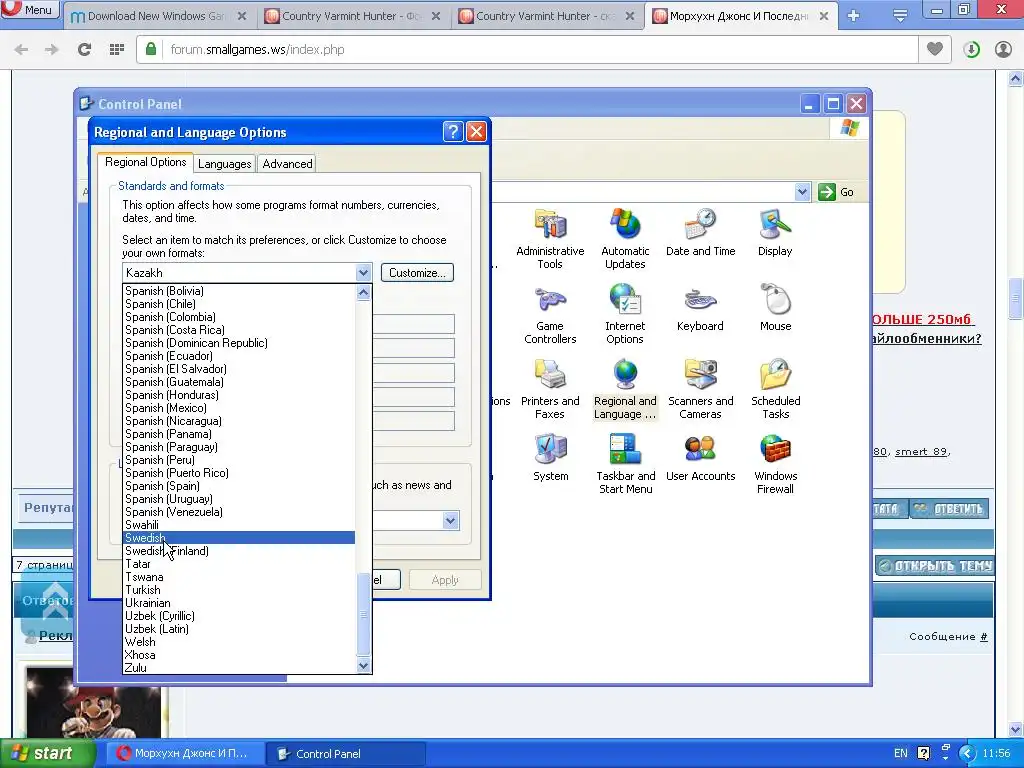Screen dimensions: 1024x768
Task: Click the browser address bar URL
Action: click(257, 50)
